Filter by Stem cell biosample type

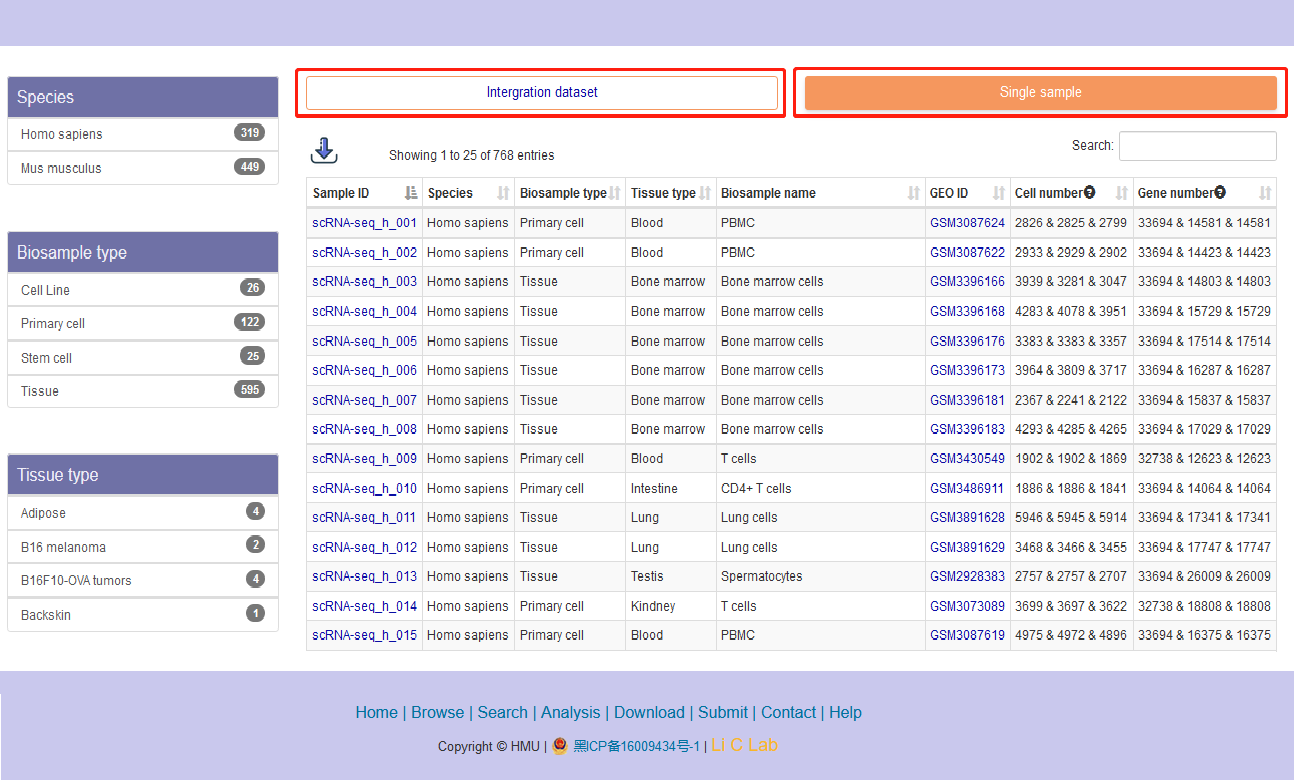click(x=143, y=358)
